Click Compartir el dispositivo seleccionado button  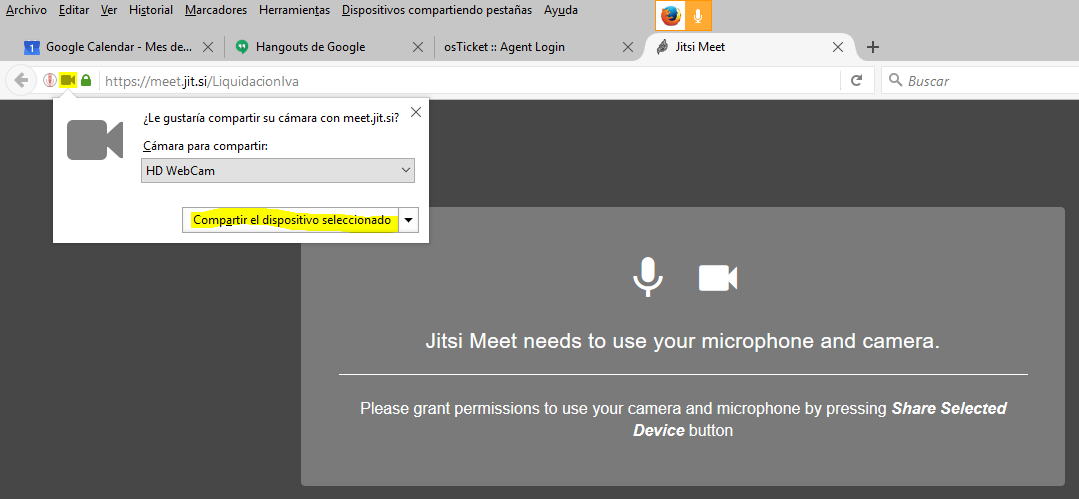292,220
